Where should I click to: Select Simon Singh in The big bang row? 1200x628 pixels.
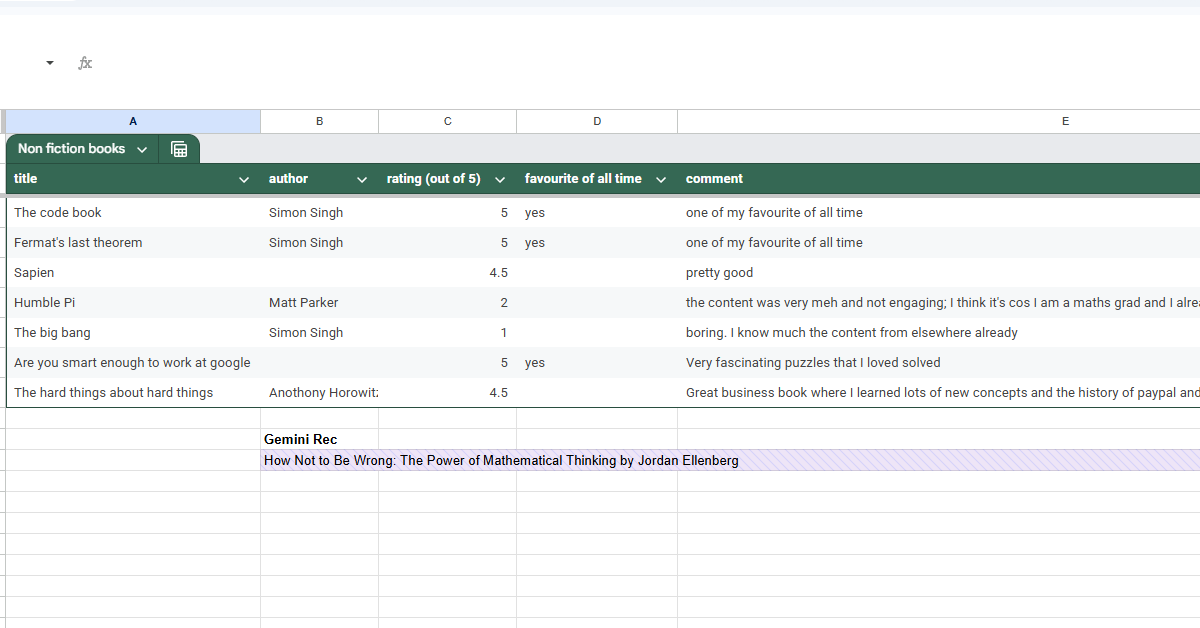319,332
